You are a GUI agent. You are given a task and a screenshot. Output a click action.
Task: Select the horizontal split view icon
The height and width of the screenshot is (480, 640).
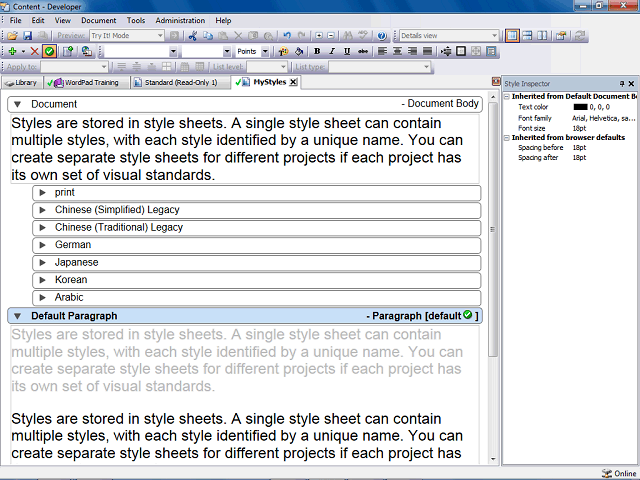[x=527, y=36]
